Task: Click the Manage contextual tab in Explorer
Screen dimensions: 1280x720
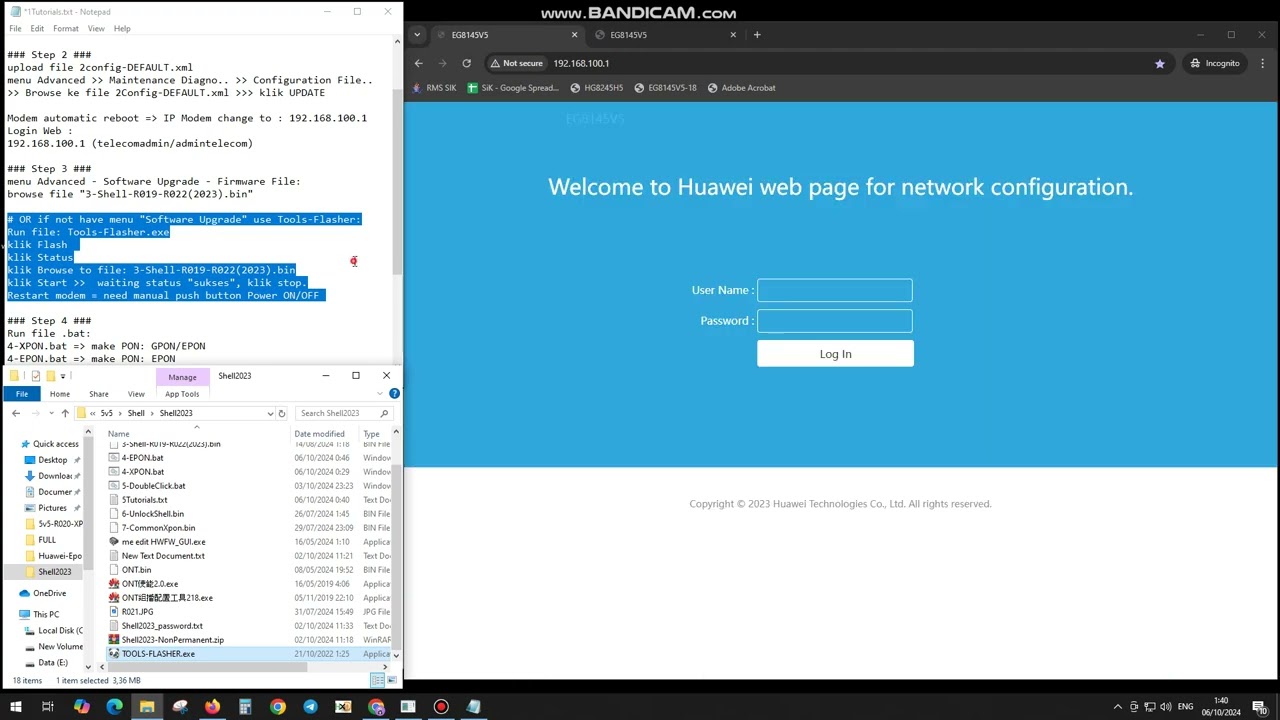Action: pyautogui.click(x=182, y=377)
